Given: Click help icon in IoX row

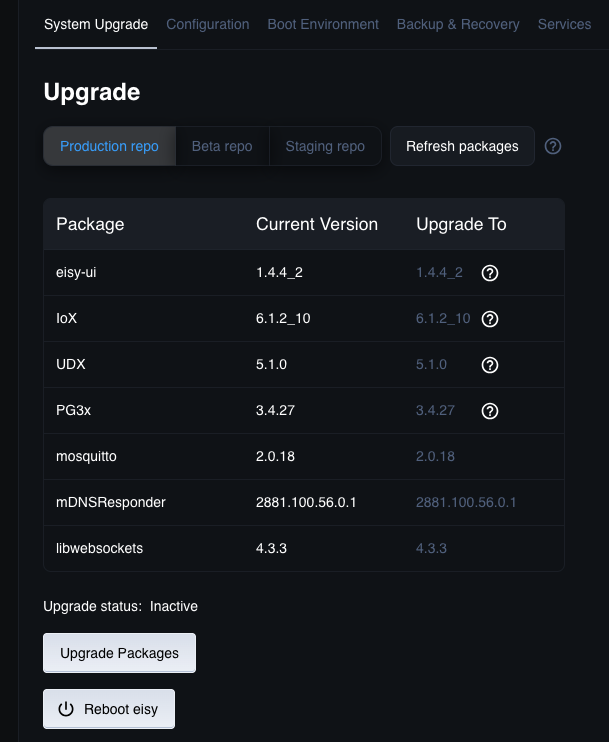Looking at the screenshot, I should 490,319.
